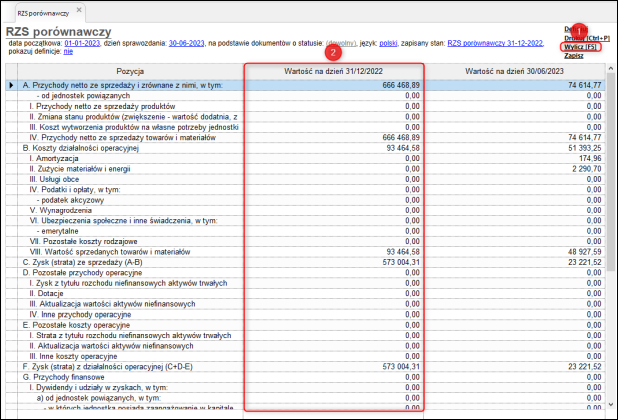Click 2023 value 23 221,52 in row F
618x420 pixels.
click(585, 367)
